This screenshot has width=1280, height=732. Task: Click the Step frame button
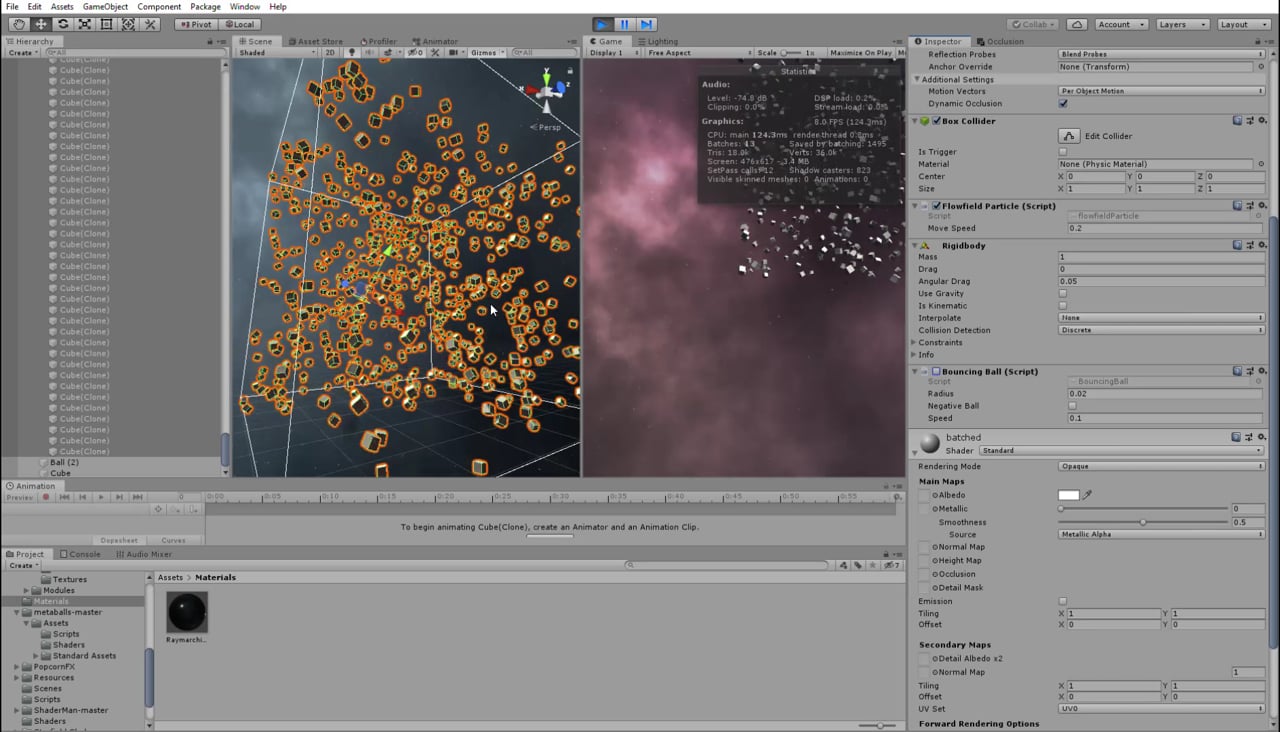[x=646, y=24]
